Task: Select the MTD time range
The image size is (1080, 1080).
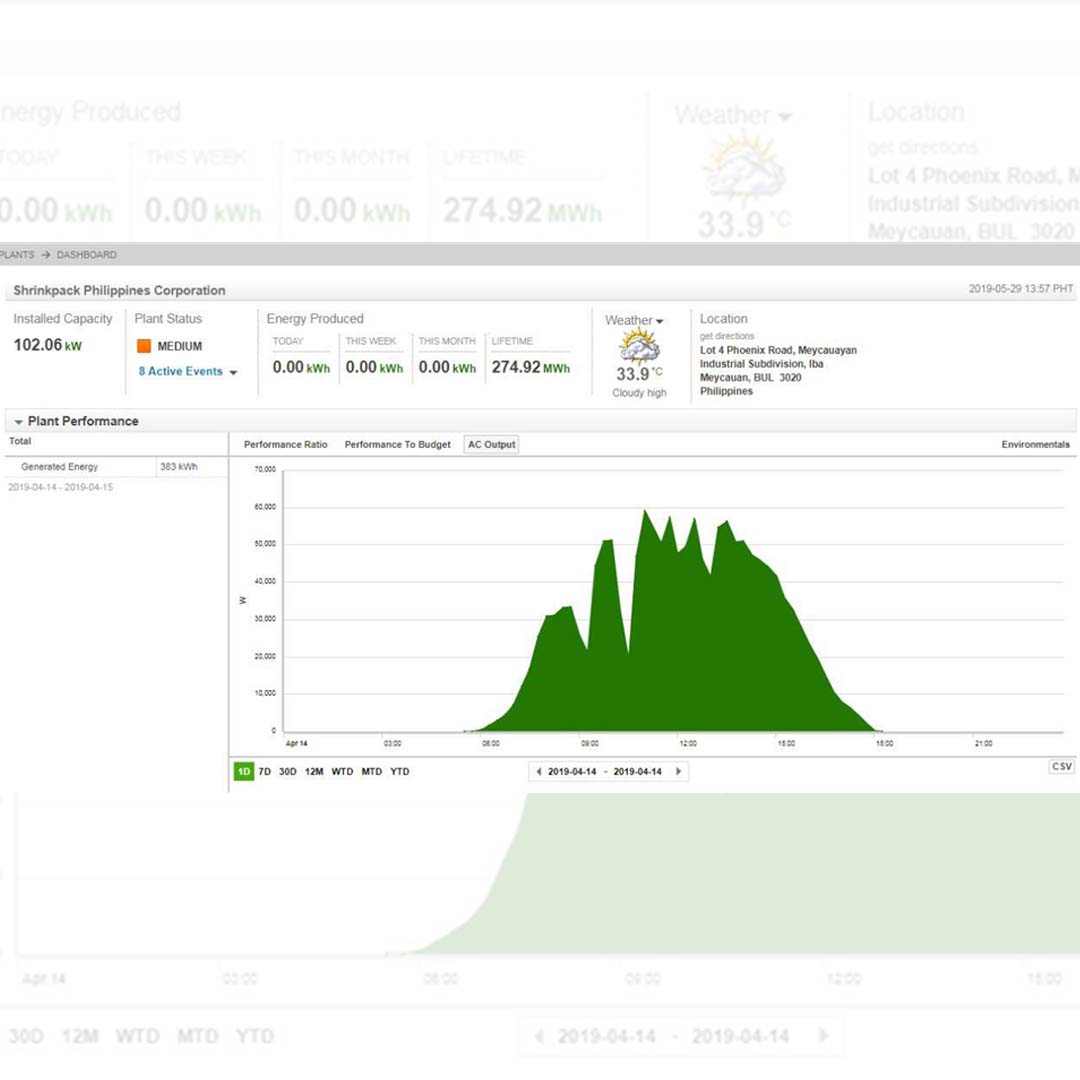Action: point(371,771)
